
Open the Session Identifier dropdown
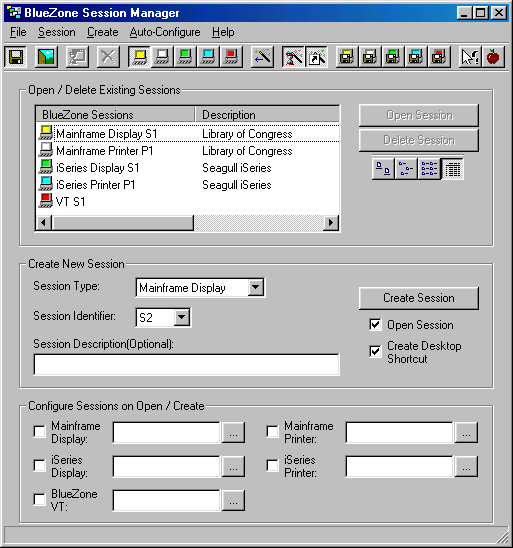point(181,317)
